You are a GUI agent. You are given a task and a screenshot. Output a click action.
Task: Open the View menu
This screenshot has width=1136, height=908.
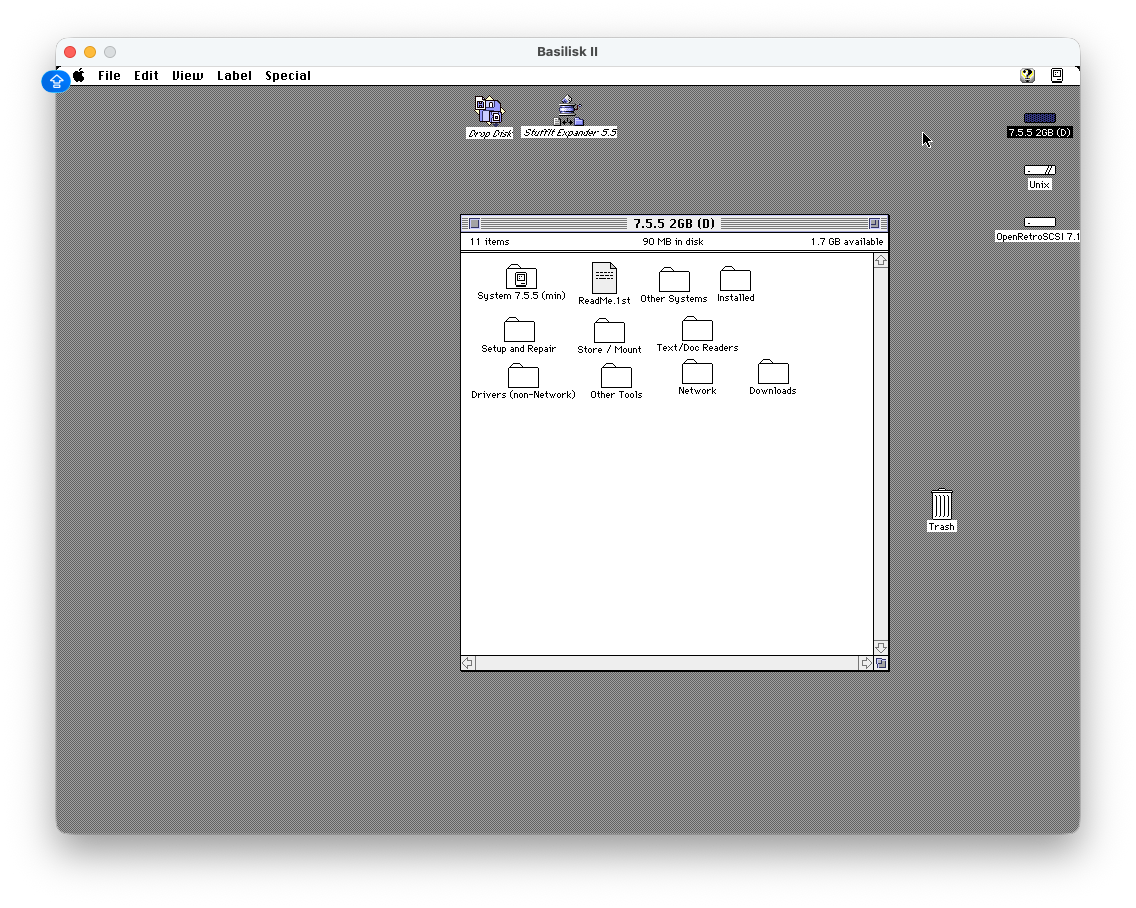(x=188, y=75)
